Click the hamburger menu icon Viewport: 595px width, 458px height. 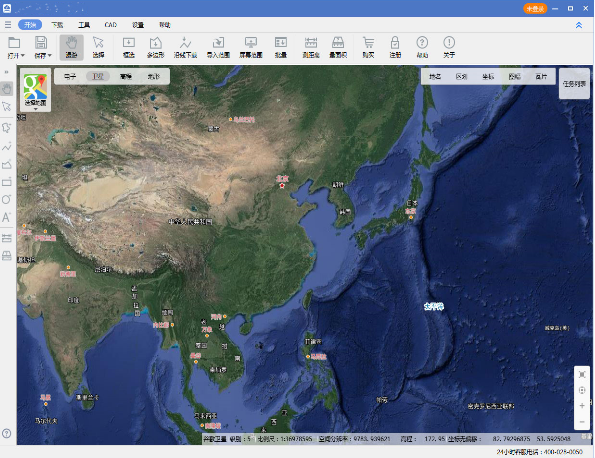[8, 25]
